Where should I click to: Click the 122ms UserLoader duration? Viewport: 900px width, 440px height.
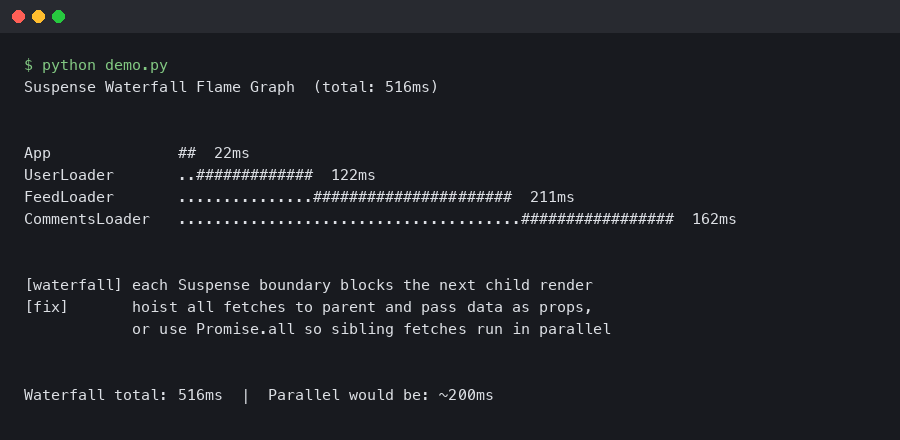(353, 175)
